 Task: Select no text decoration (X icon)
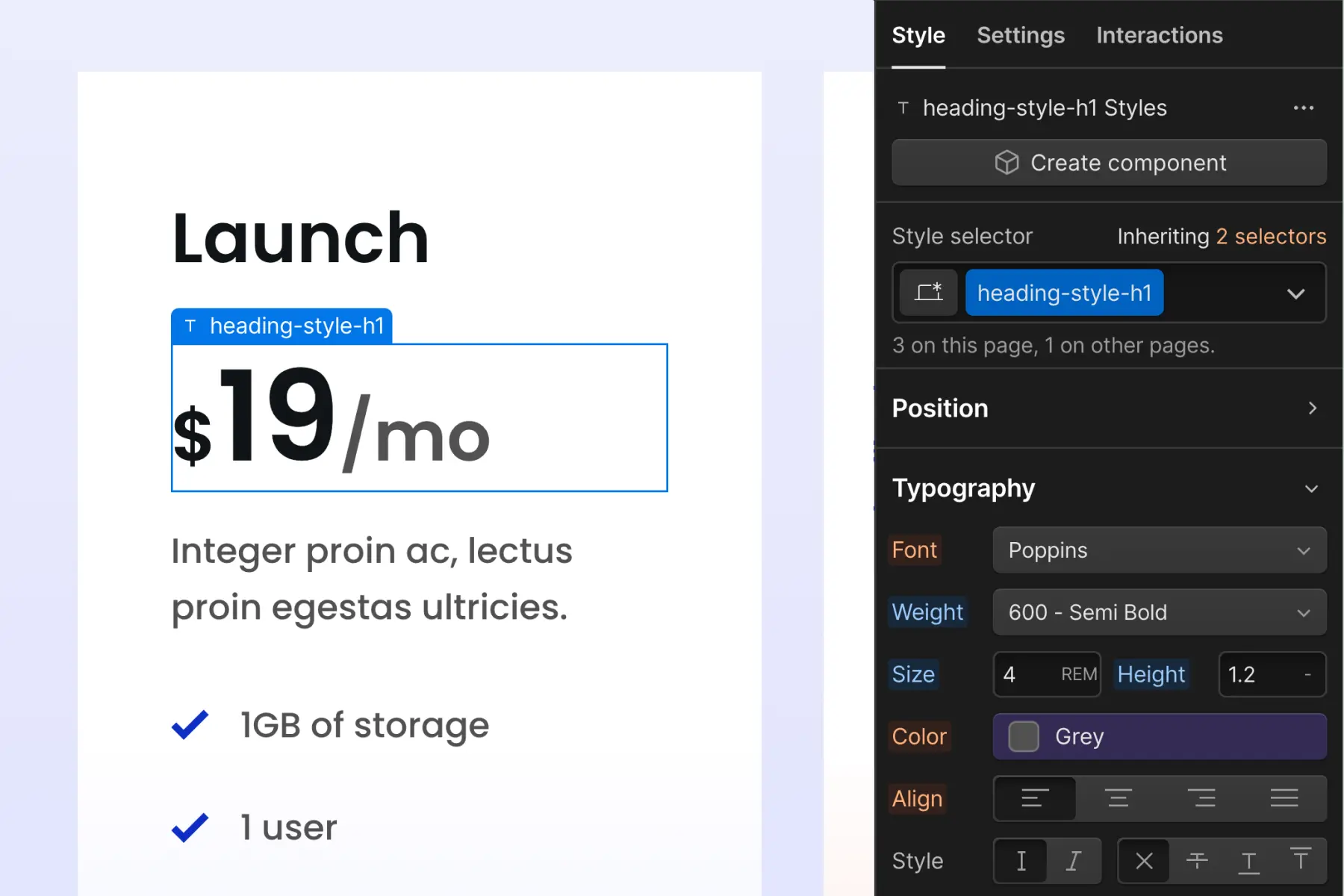click(1144, 861)
